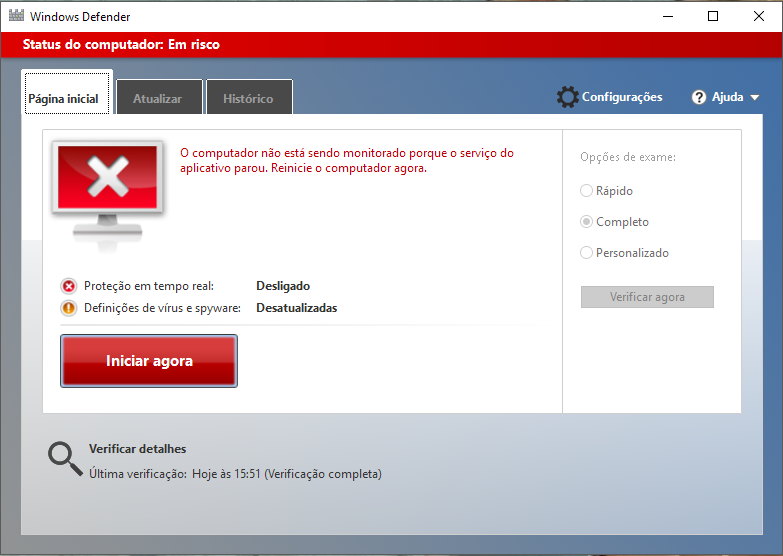Image resolution: width=783 pixels, height=556 pixels.
Task: Click the Windows Defender castle icon in title bar
Action: pyautogui.click(x=16, y=15)
